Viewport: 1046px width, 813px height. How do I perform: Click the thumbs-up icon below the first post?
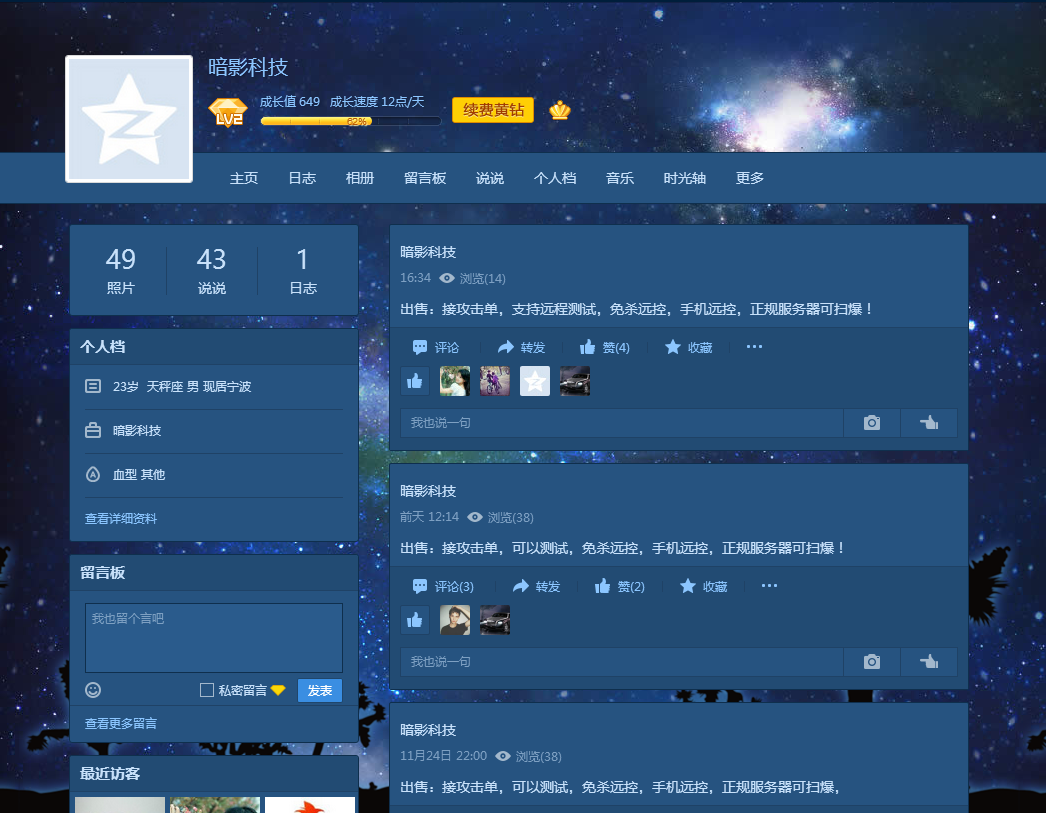(x=414, y=381)
